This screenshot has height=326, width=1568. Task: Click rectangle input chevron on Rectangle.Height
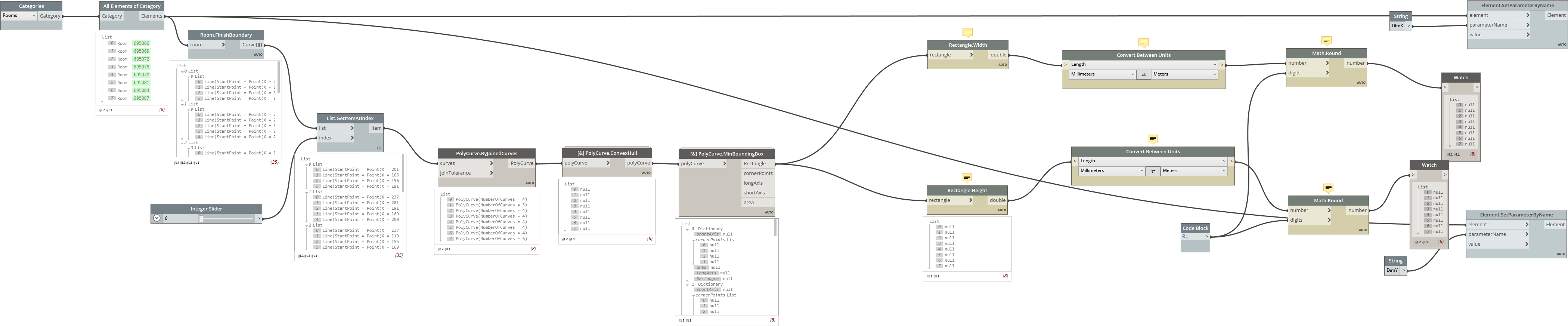point(970,200)
